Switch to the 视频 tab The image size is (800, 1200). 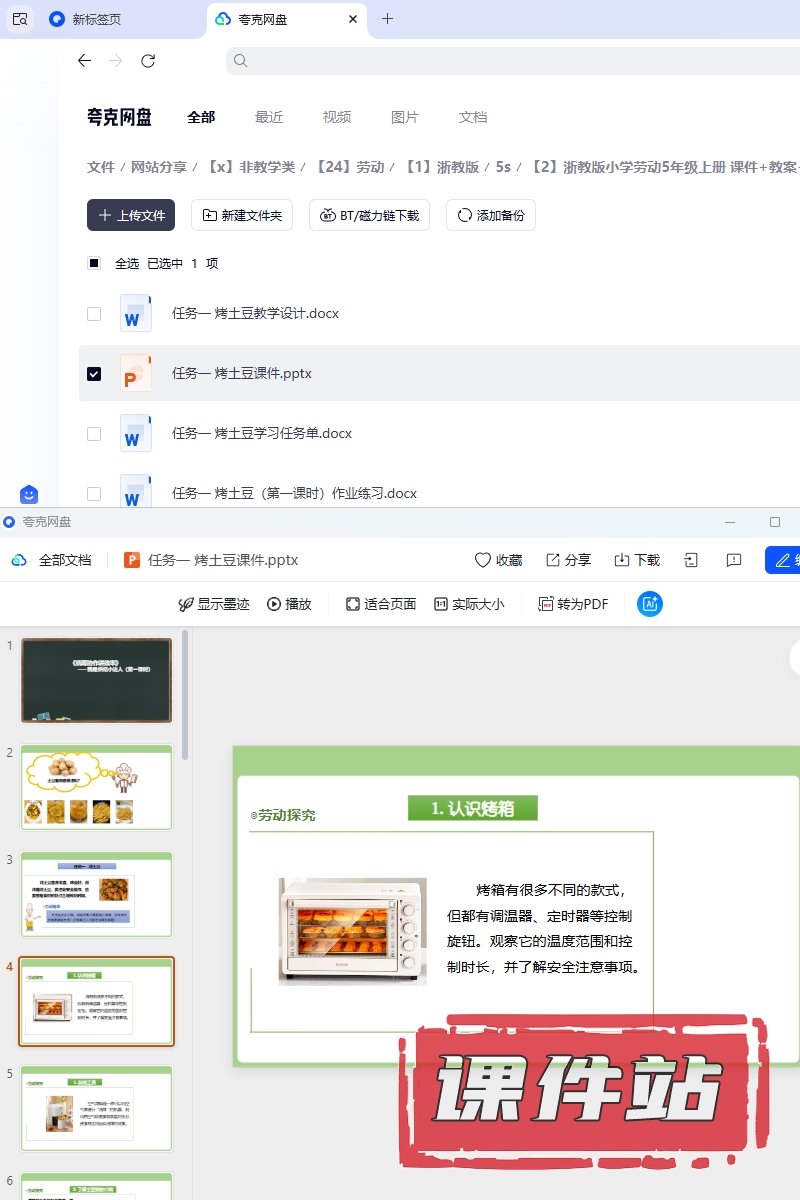(337, 117)
